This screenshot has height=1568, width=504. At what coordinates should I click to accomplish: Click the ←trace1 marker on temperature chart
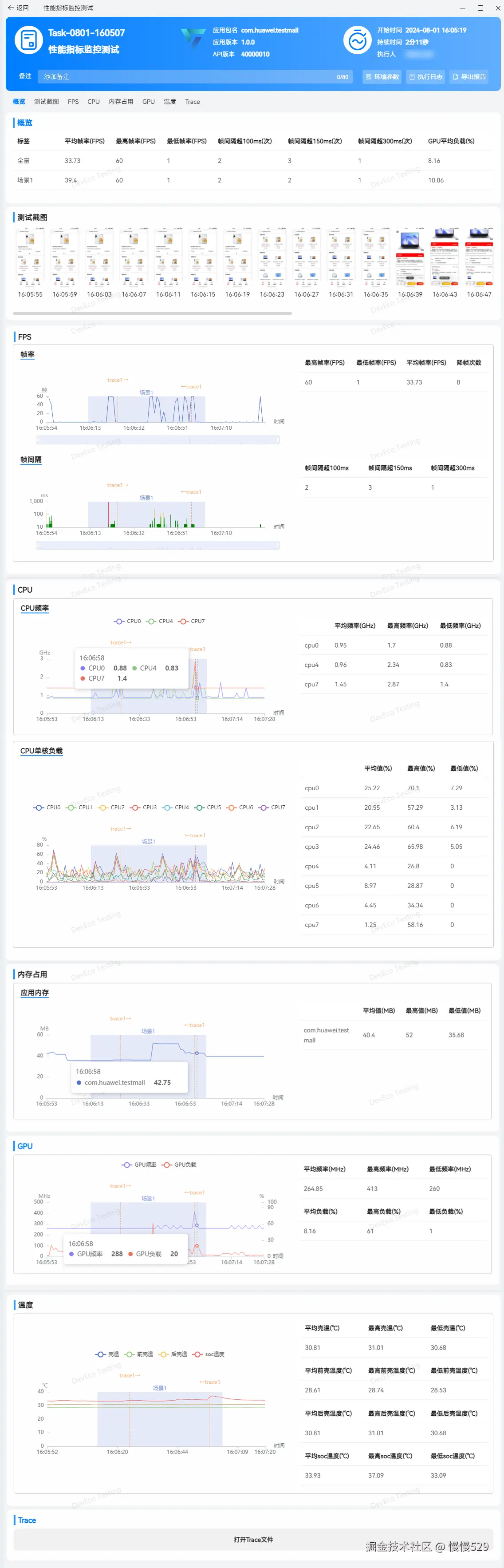pyautogui.click(x=210, y=1382)
